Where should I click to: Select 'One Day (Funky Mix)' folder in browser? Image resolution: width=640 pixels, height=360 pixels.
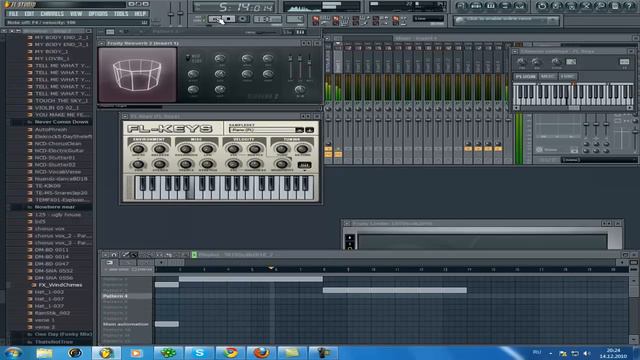pos(63,334)
